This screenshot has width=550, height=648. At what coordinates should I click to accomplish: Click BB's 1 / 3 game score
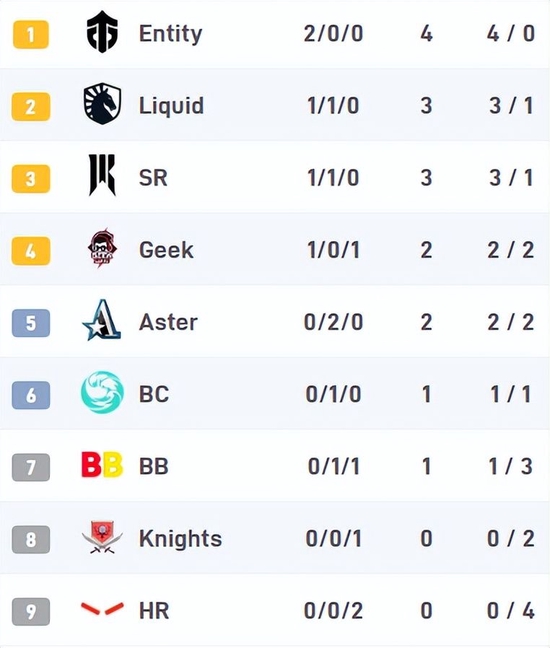(511, 467)
